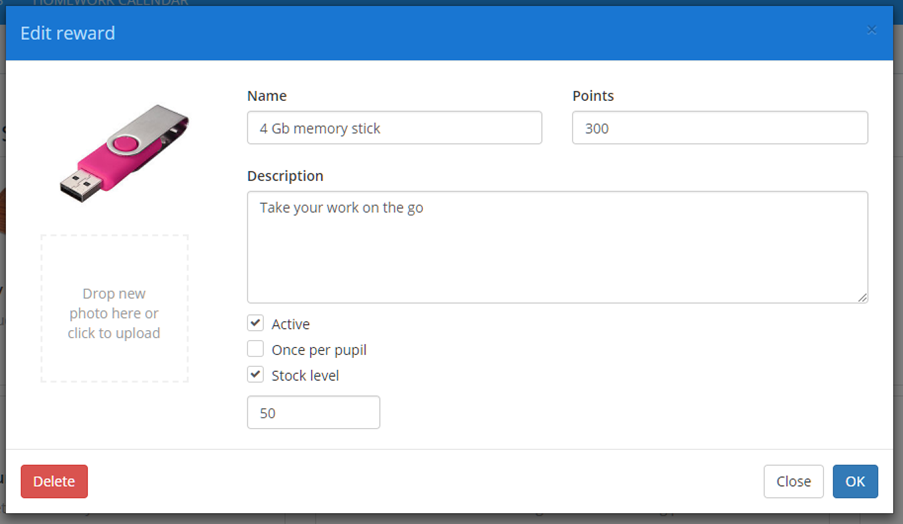Click the stock quantity field showing 50
This screenshot has height=524, width=903.
pyautogui.click(x=313, y=413)
